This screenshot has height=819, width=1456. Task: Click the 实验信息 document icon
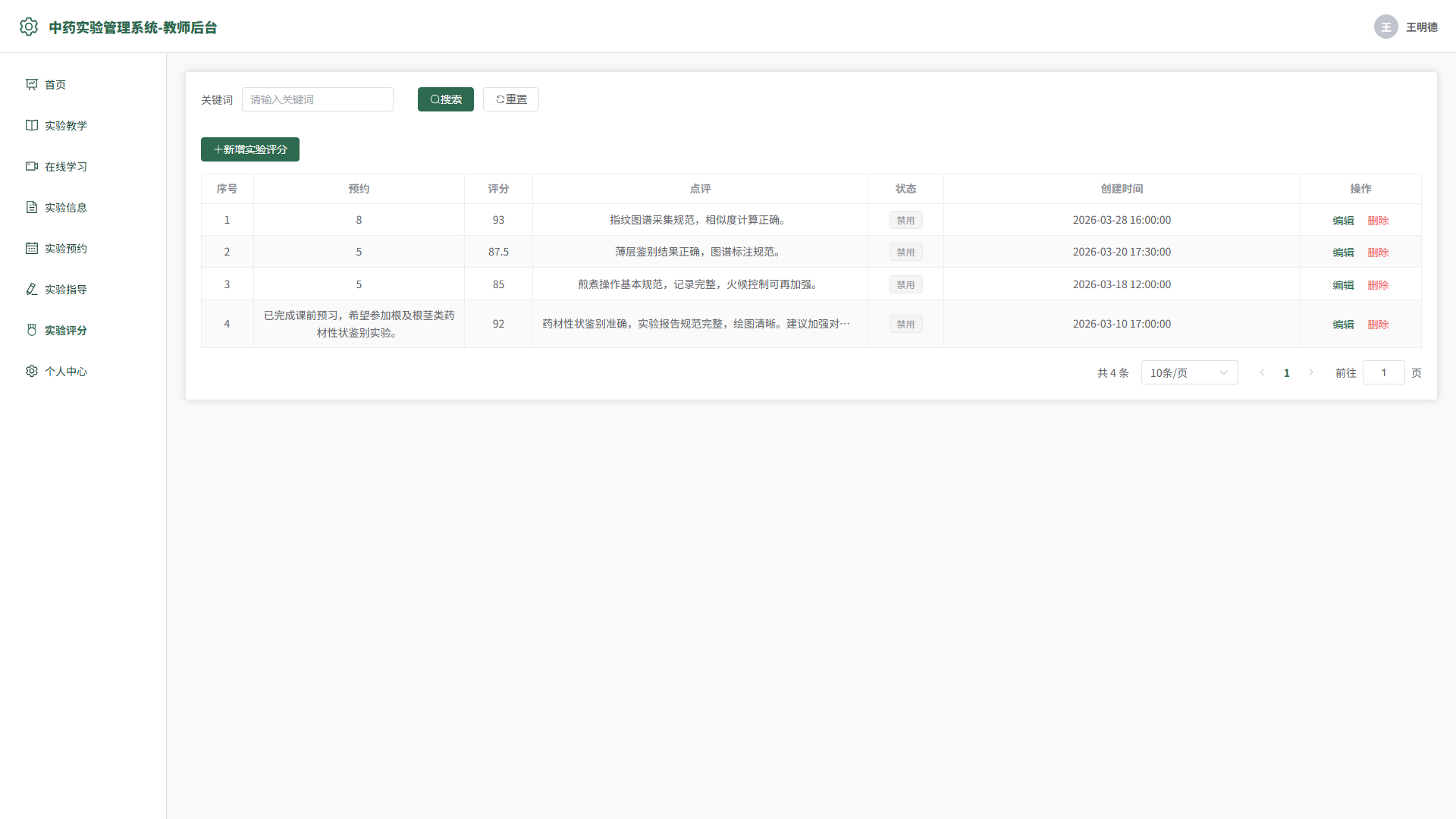pyautogui.click(x=32, y=207)
